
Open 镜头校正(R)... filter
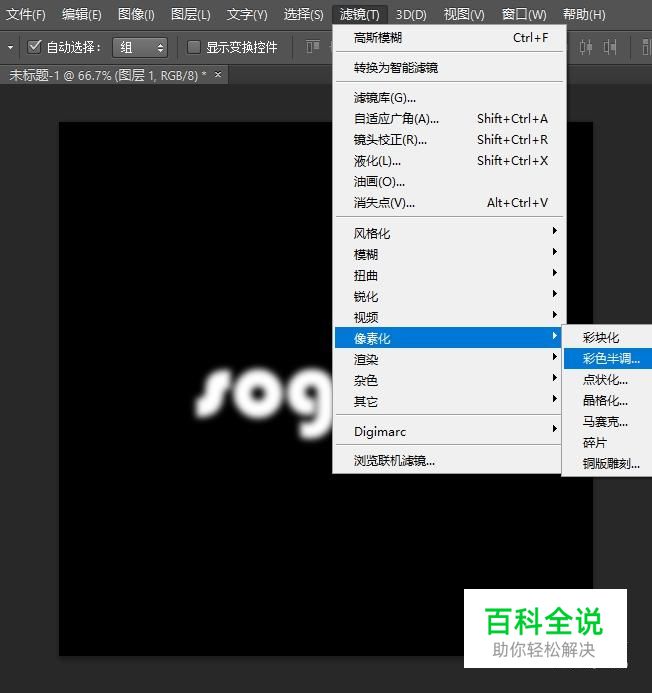click(449, 140)
